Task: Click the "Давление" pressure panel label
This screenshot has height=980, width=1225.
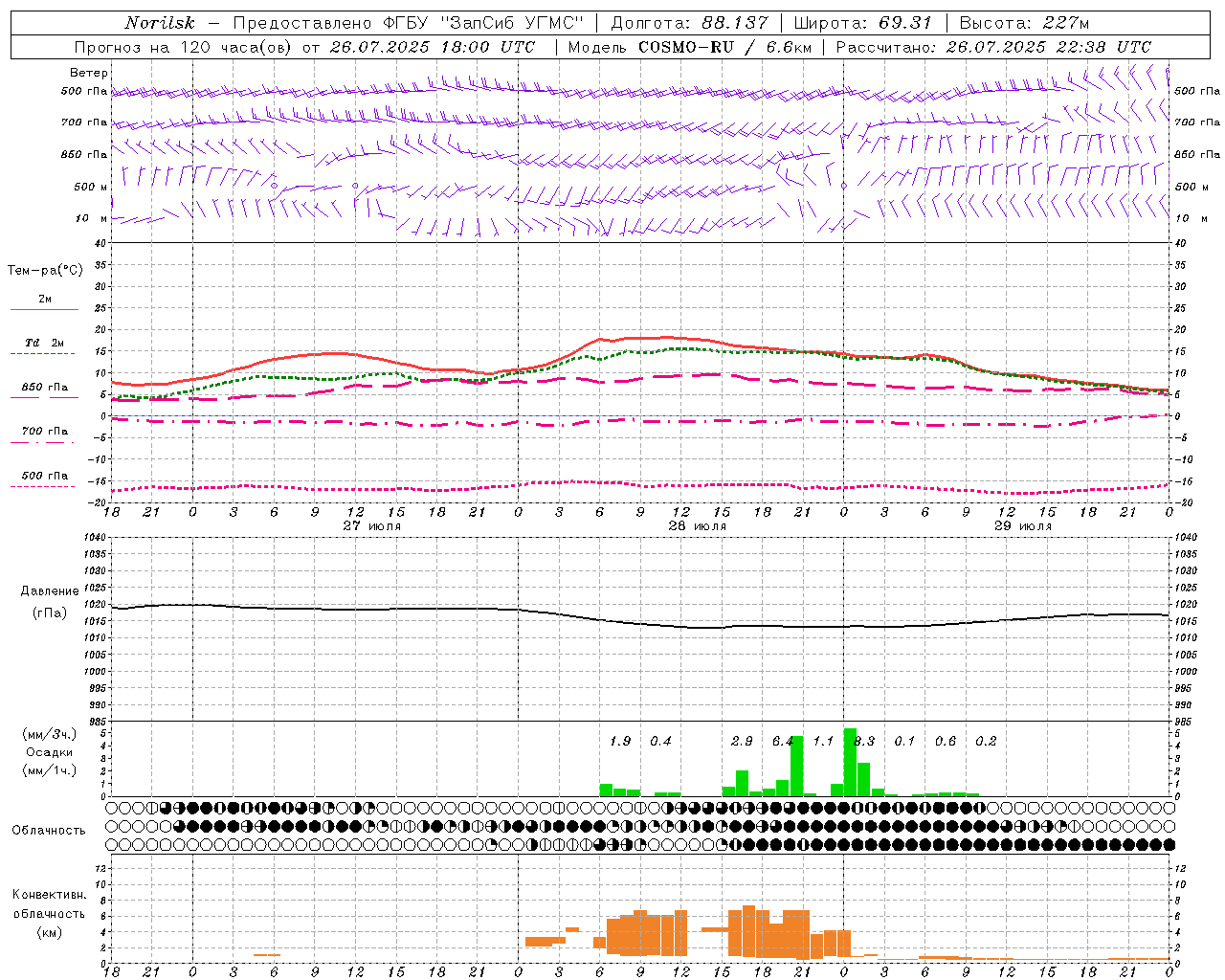Action: tap(49, 591)
